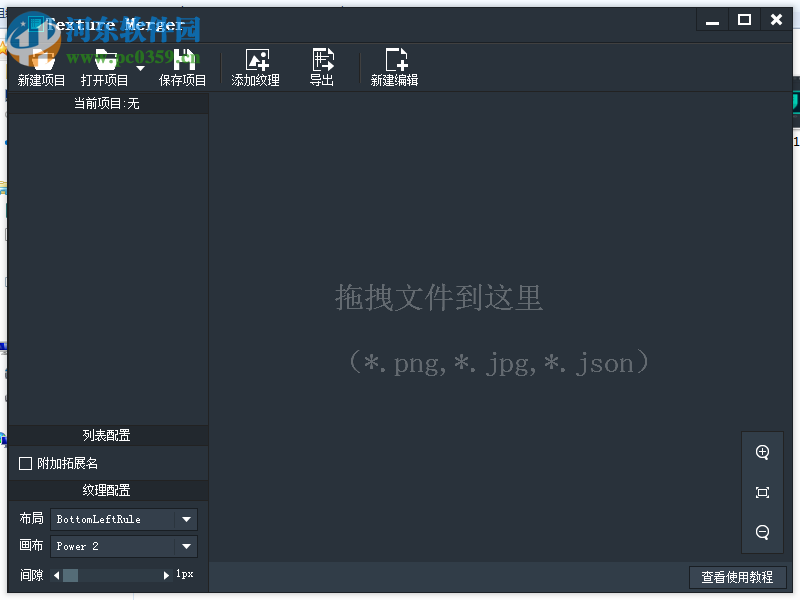800x600 pixels.
Task: Click the 导出 export icon
Action: click(322, 60)
